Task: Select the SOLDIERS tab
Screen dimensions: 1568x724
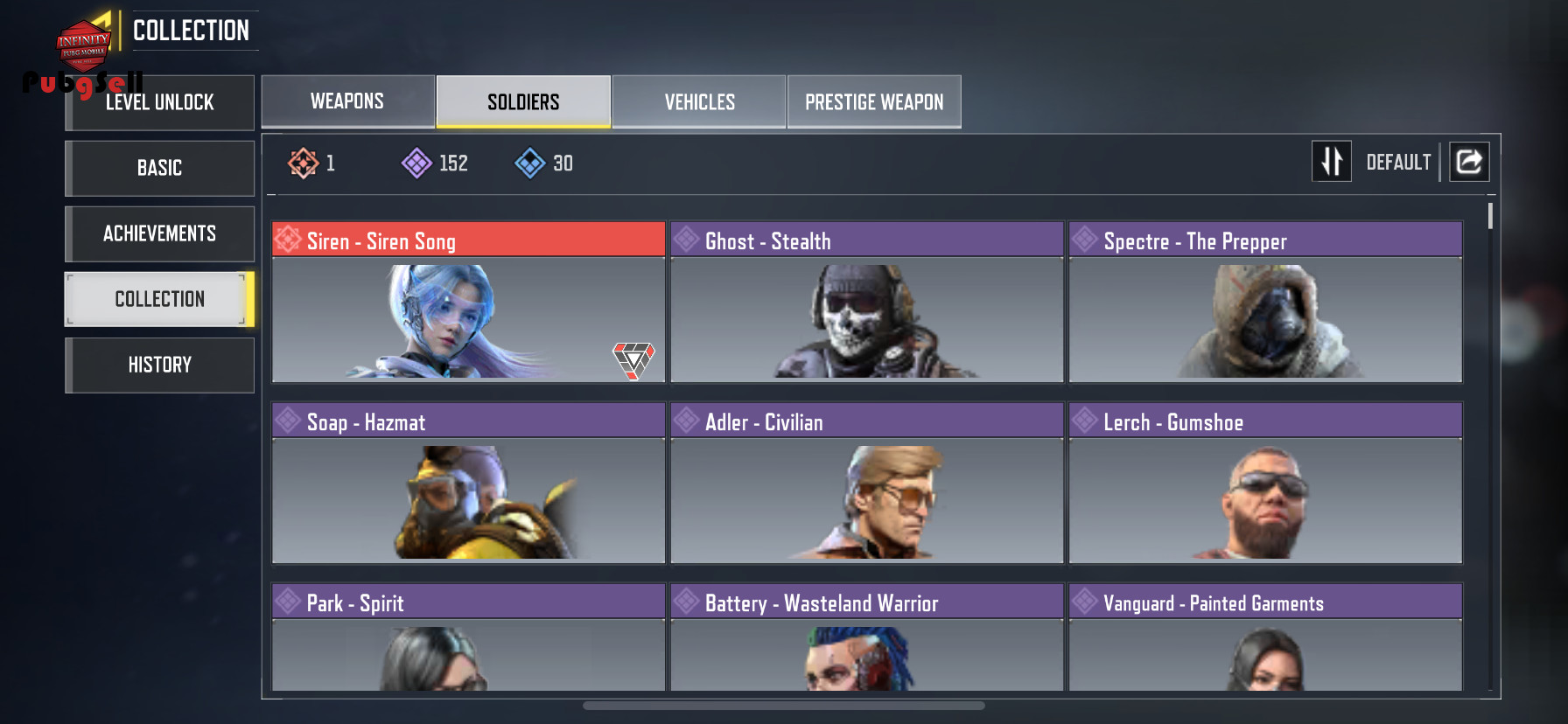Action: 523,101
